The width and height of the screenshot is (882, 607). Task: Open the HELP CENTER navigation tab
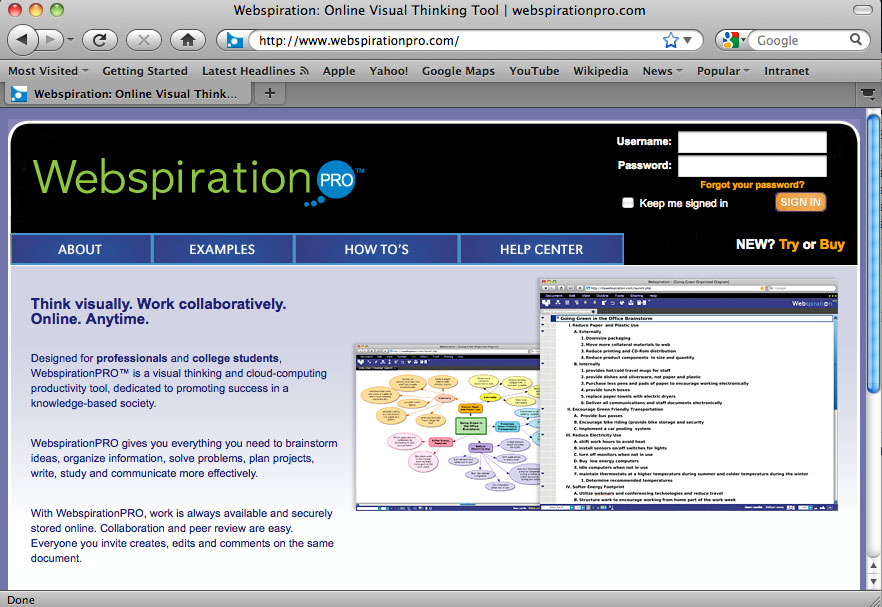point(541,249)
